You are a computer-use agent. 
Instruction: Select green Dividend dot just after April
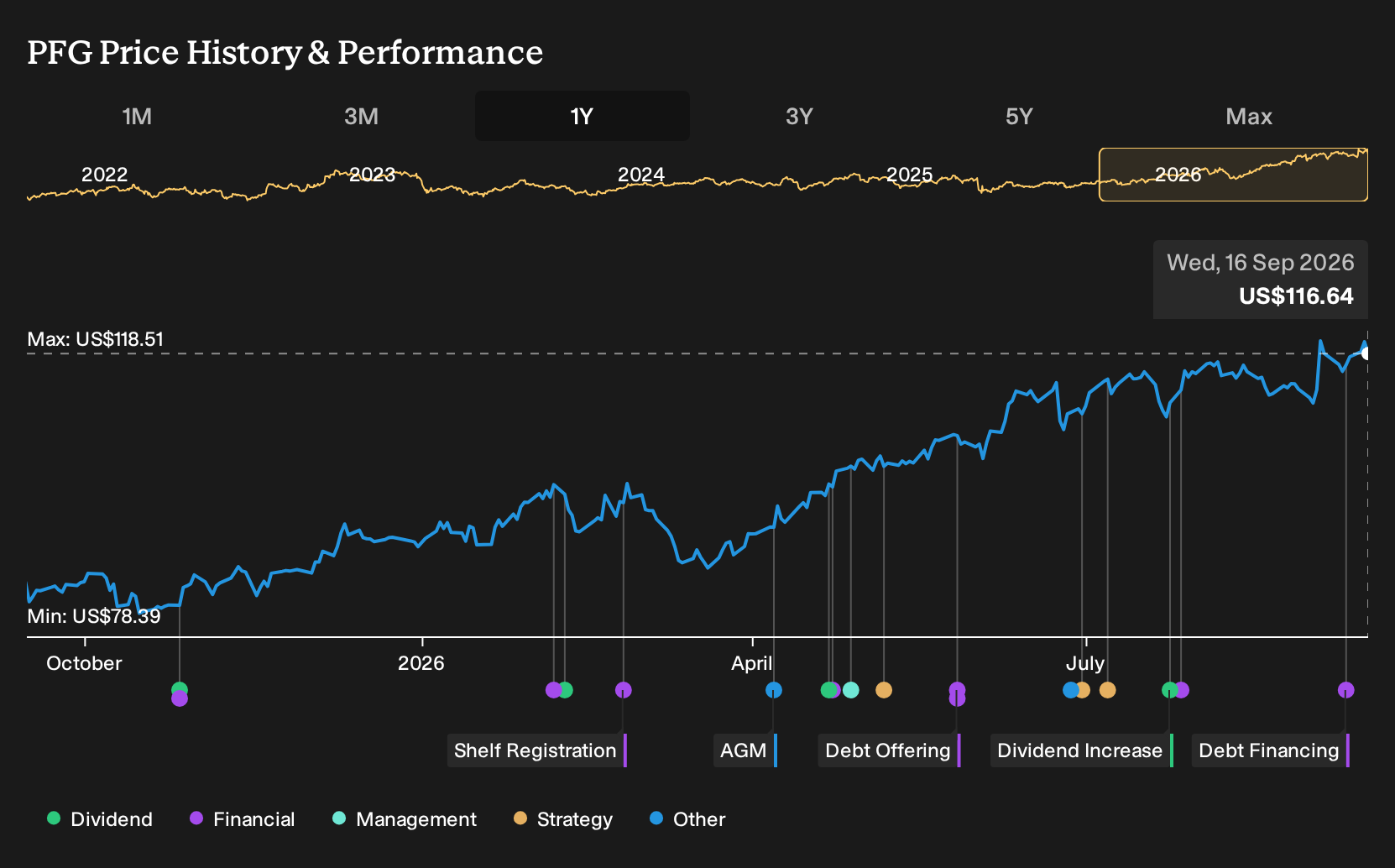[x=828, y=690]
